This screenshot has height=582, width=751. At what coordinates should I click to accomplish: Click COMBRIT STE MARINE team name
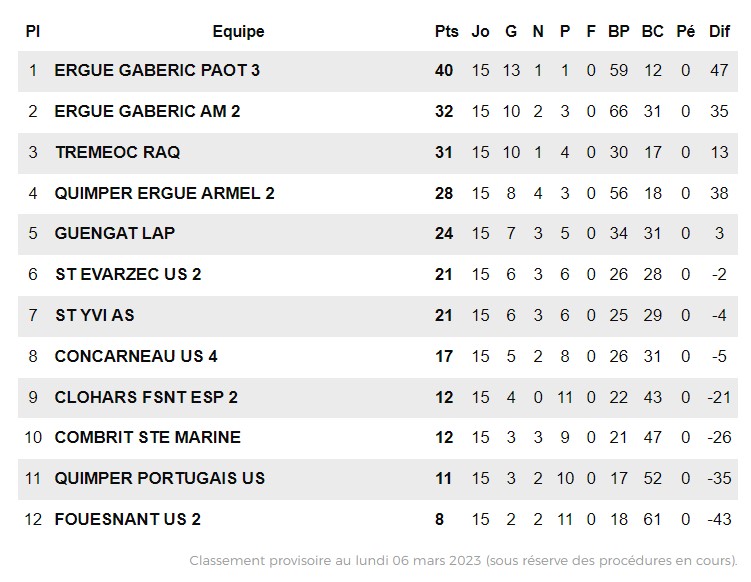click(148, 437)
